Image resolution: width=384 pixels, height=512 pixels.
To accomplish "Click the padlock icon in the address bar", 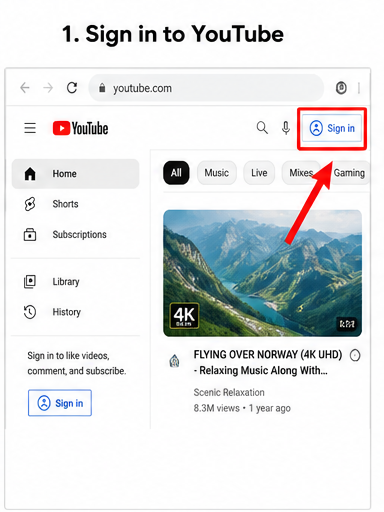I will [x=102, y=88].
